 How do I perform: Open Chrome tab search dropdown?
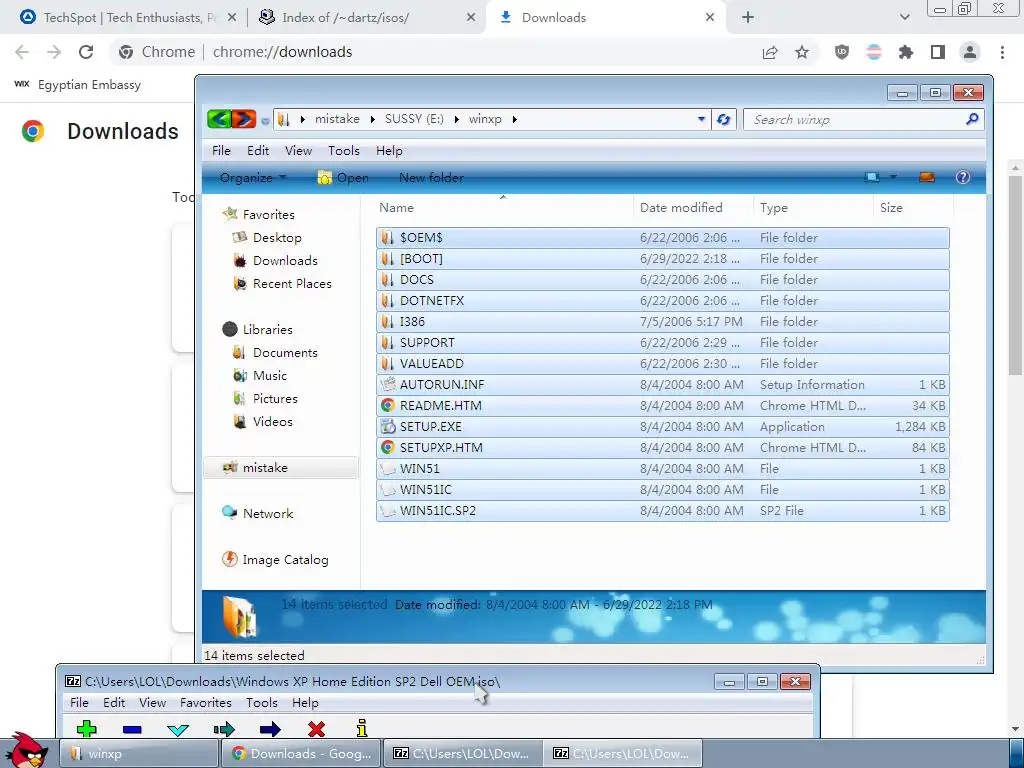point(904,18)
